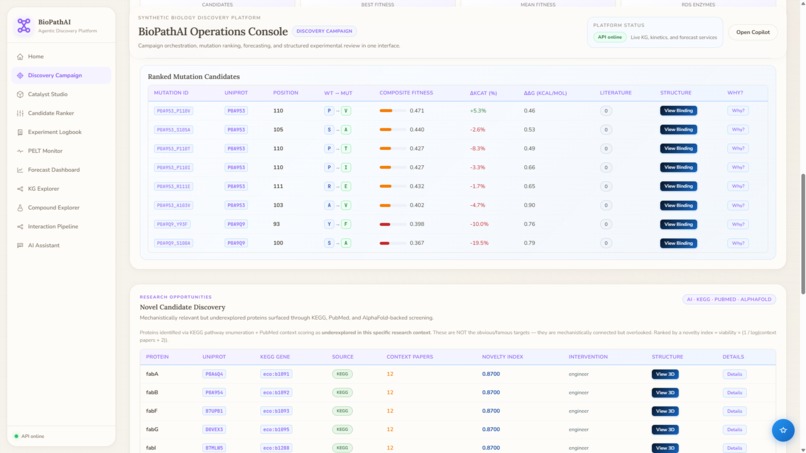Click the 'Ranked Mutation Candidates' heading
Viewport: 806px width, 453px height.
(194, 77)
